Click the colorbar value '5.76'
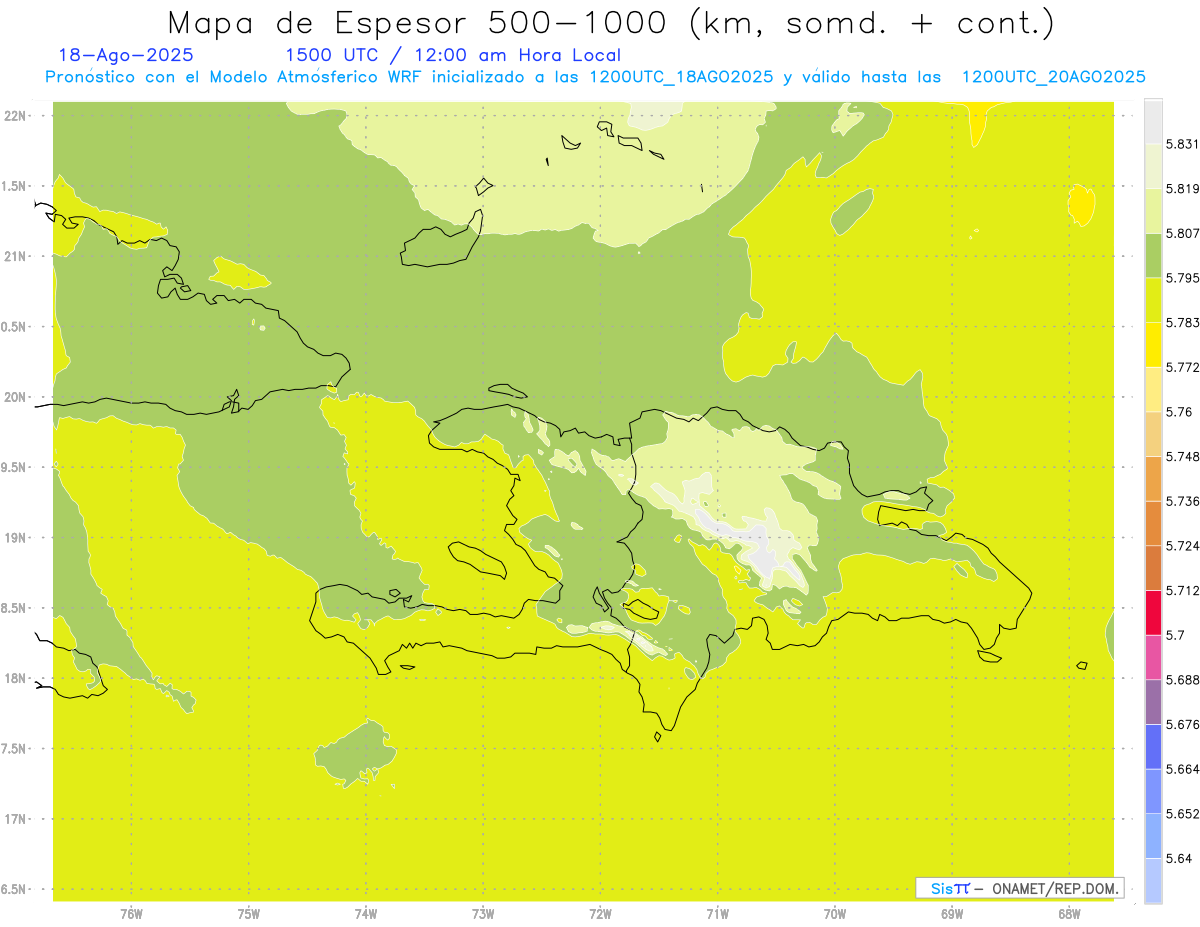 tap(1178, 412)
